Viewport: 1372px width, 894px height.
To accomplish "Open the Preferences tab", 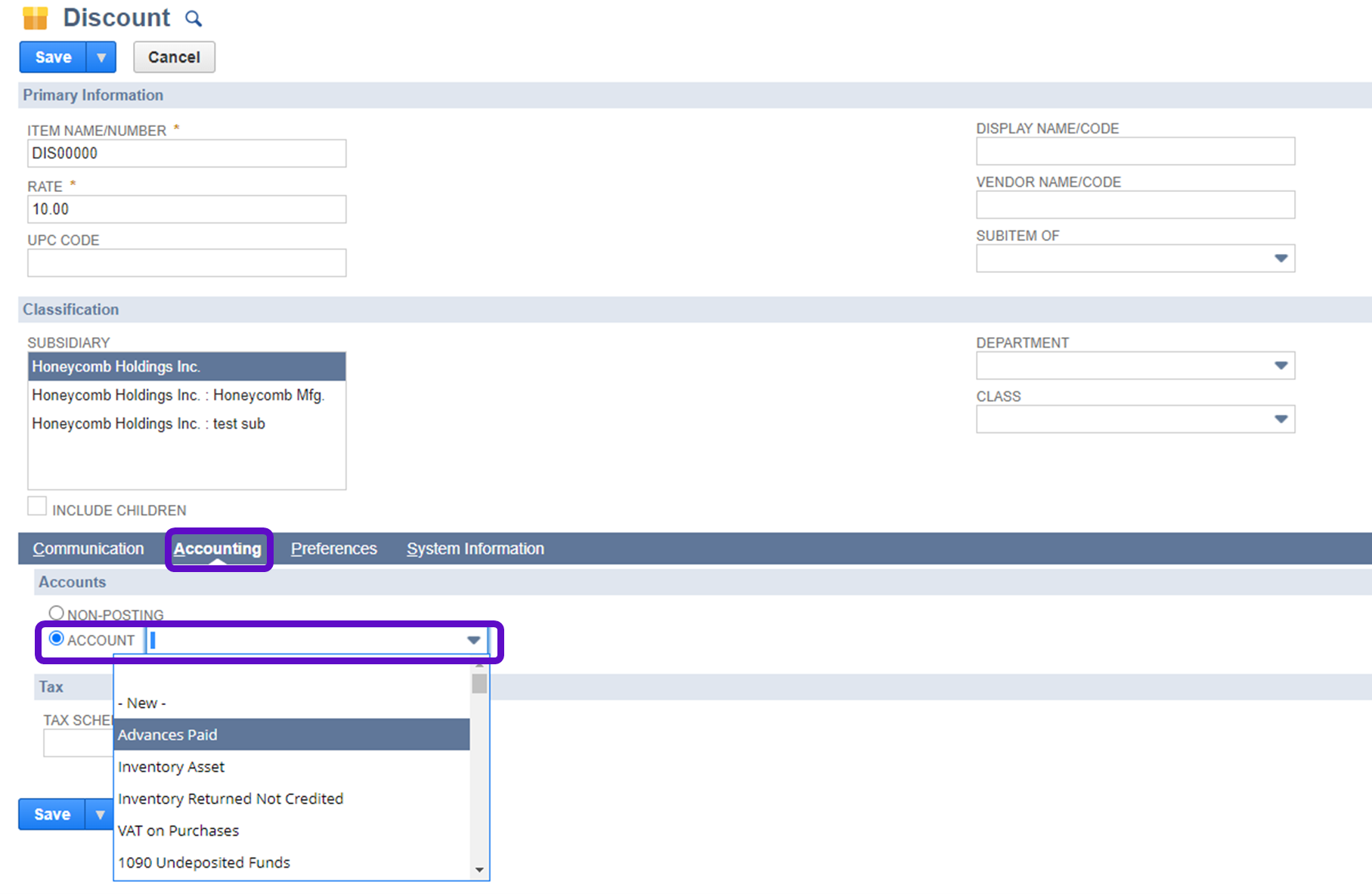I will pos(333,549).
